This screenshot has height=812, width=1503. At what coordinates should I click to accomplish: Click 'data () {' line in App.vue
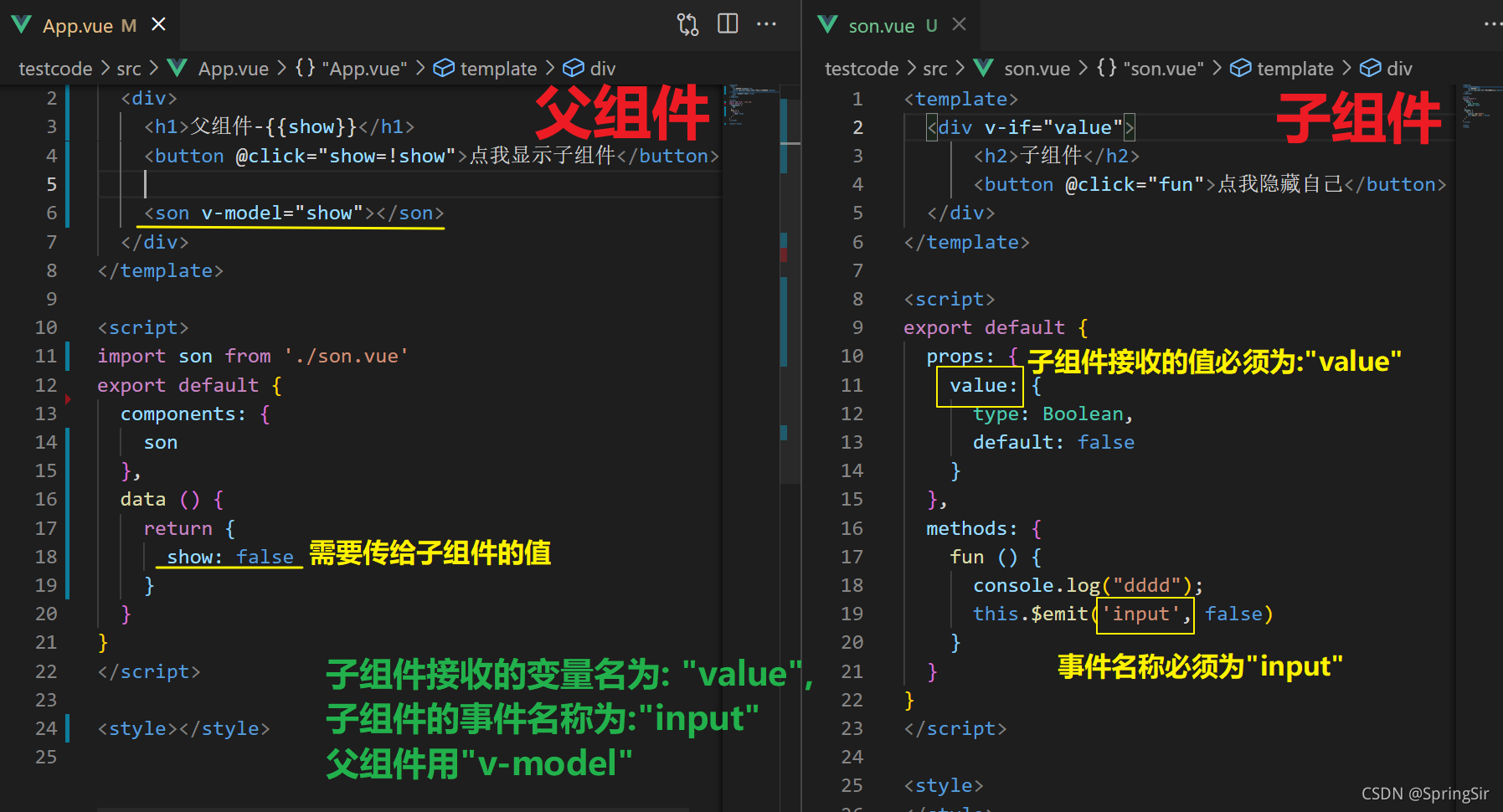coord(172,500)
